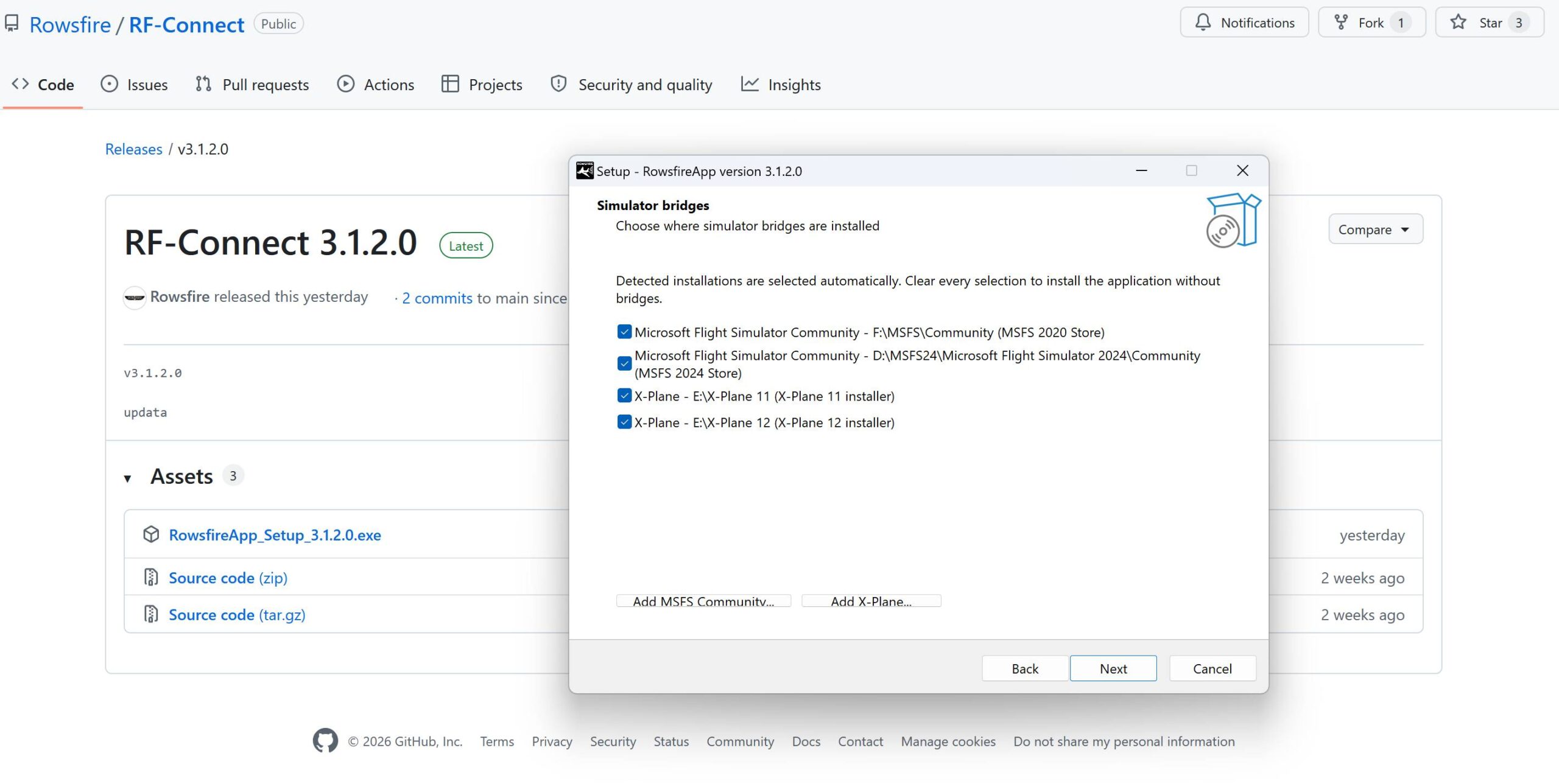Viewport: 1559px width, 784px height.
Task: Click the Fork button label
Action: coord(1371,23)
